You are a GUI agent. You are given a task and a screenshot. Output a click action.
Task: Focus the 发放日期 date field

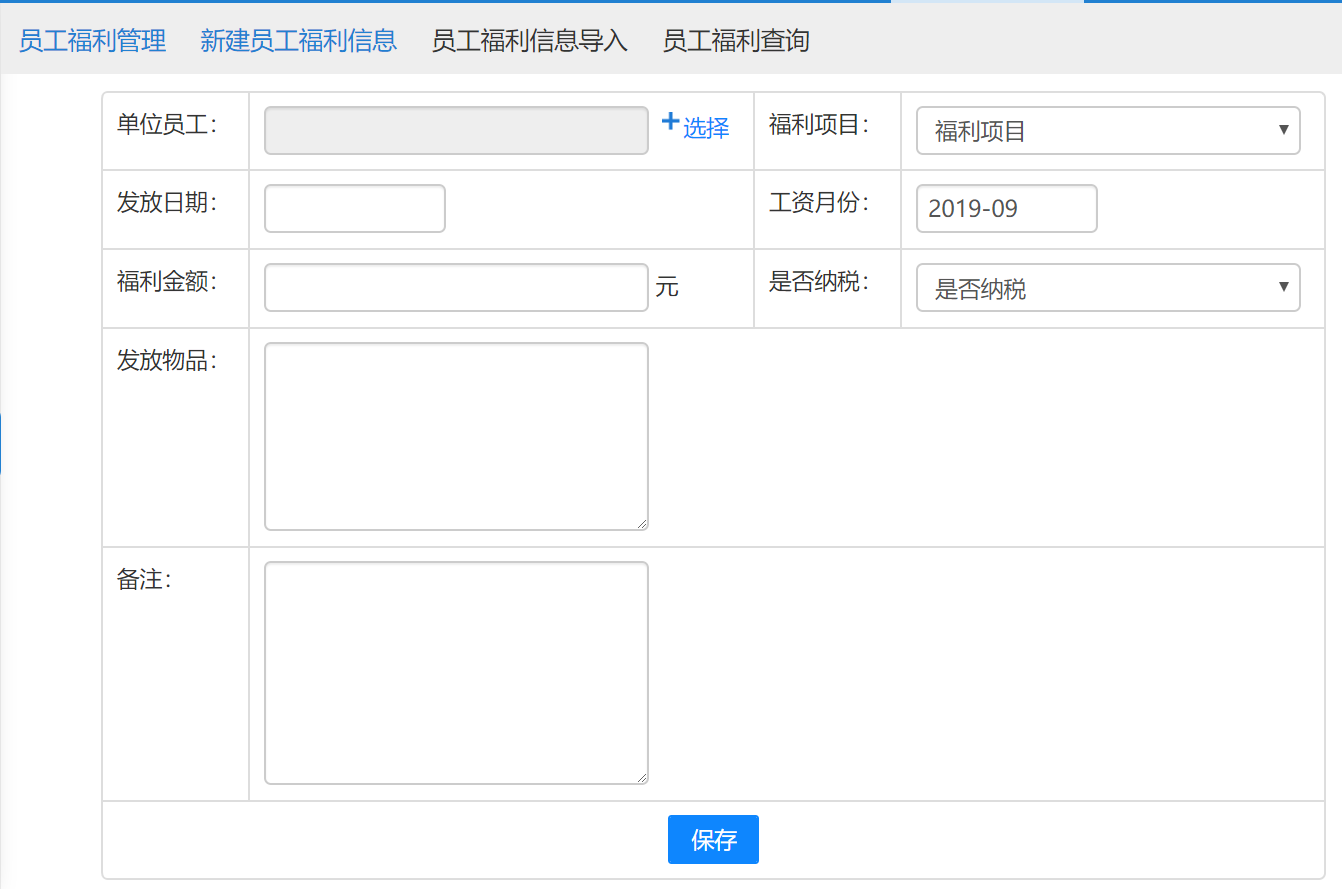(355, 209)
